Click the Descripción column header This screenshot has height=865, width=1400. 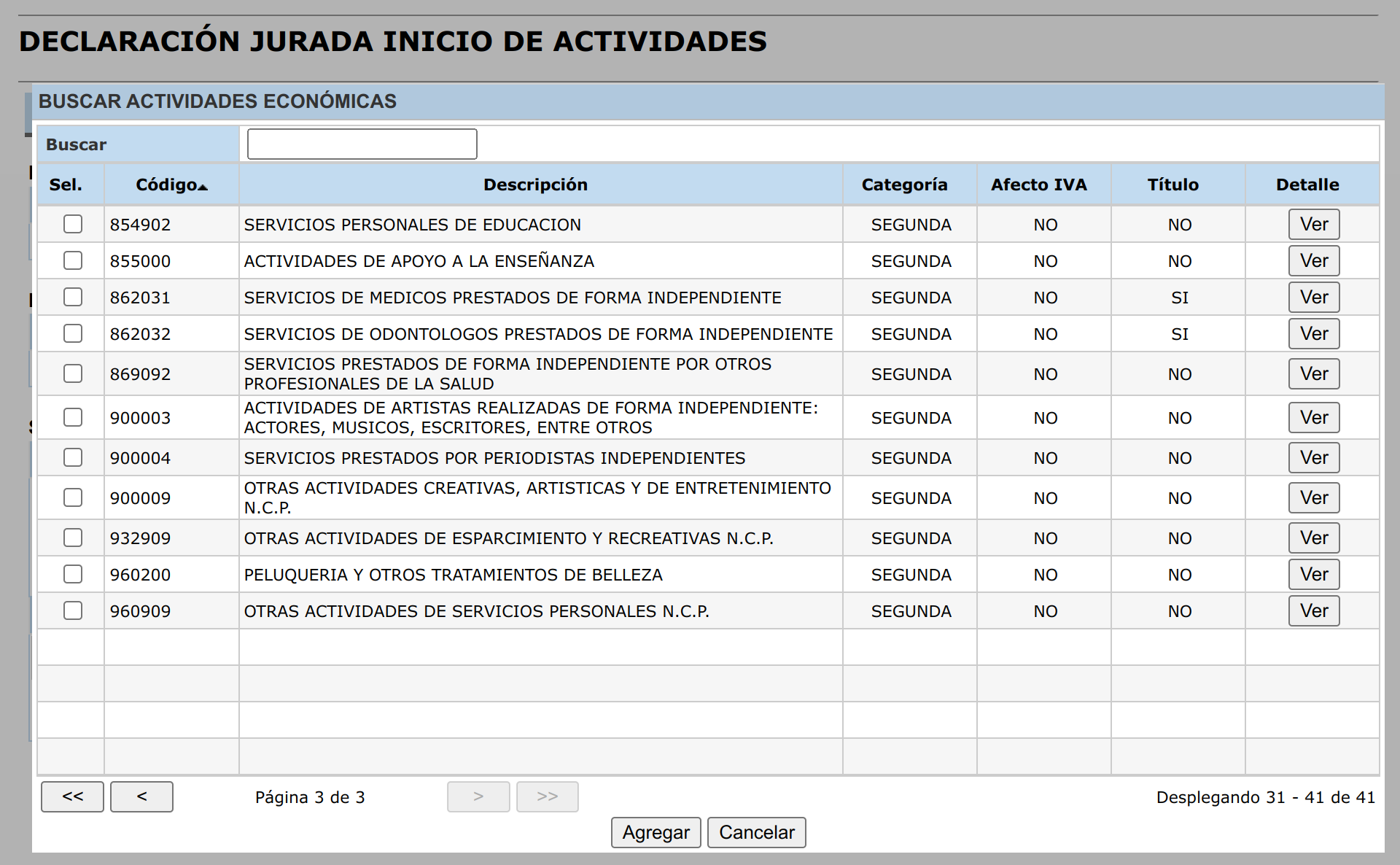[x=535, y=185]
